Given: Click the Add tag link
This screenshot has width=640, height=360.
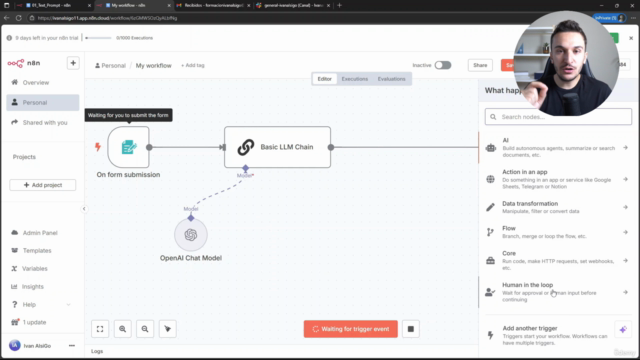Looking at the screenshot, I should [193, 65].
